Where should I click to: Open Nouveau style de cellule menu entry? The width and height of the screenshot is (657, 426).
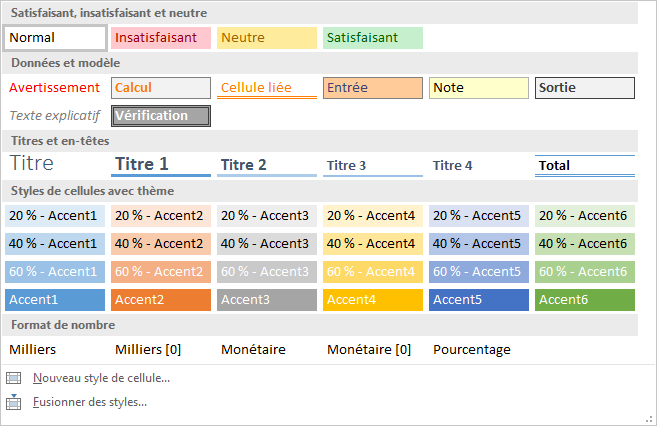[101, 378]
